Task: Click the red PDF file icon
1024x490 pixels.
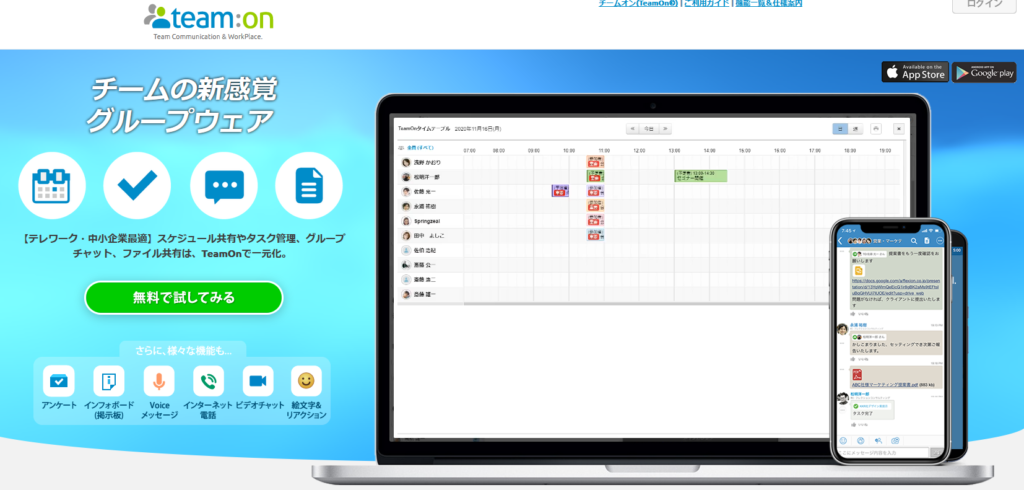Action: click(856, 375)
